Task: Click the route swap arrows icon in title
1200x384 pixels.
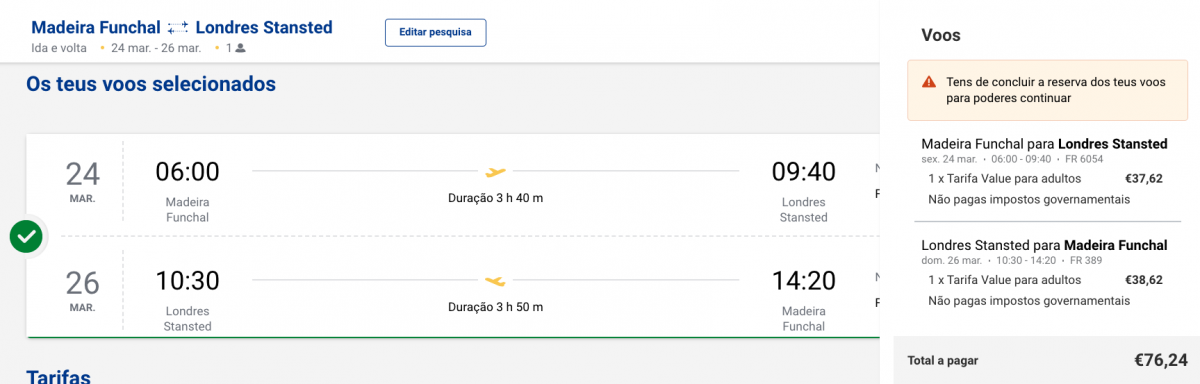Action: [178, 28]
